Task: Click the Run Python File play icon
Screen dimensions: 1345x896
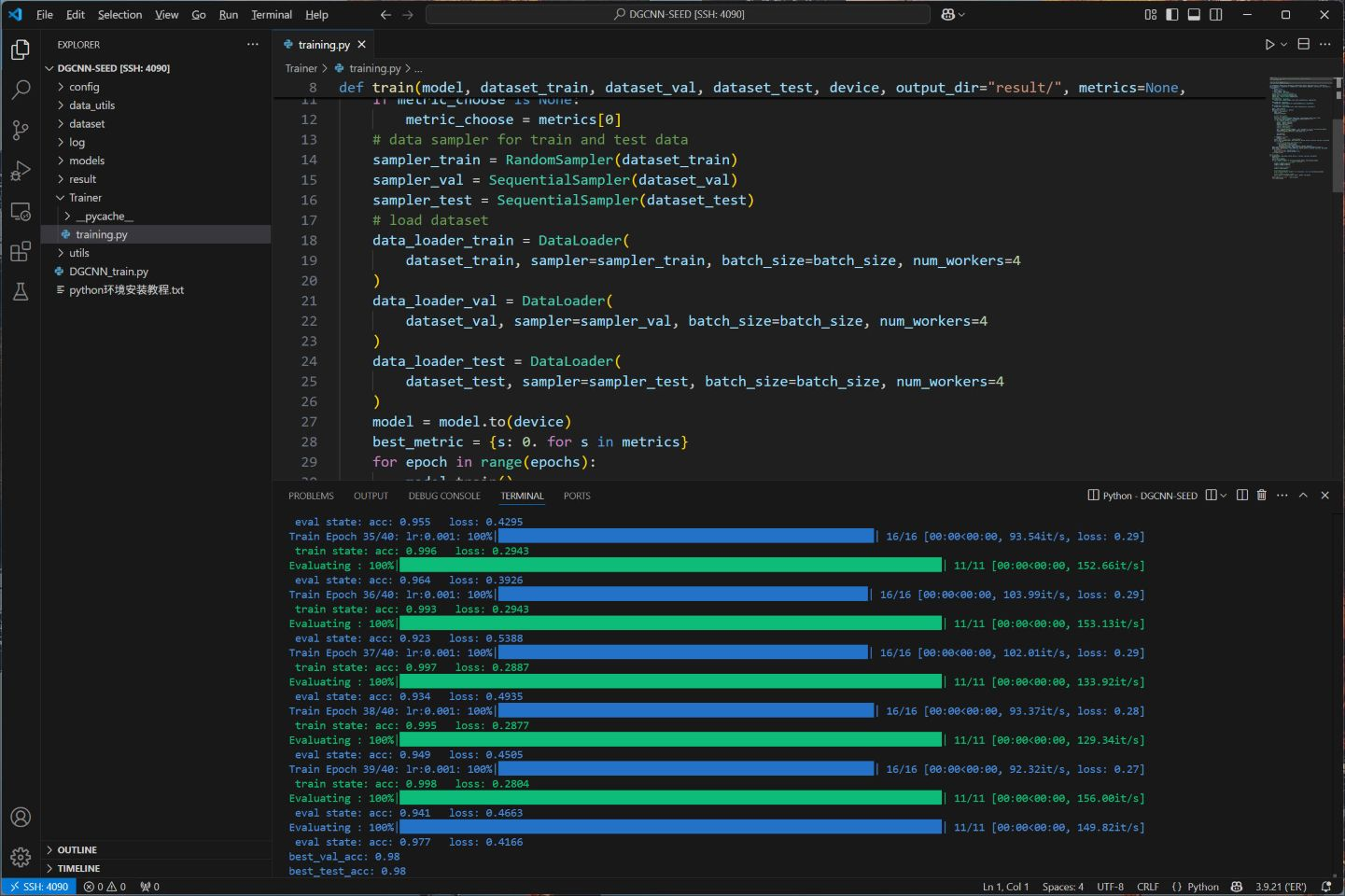Action: (1269, 44)
